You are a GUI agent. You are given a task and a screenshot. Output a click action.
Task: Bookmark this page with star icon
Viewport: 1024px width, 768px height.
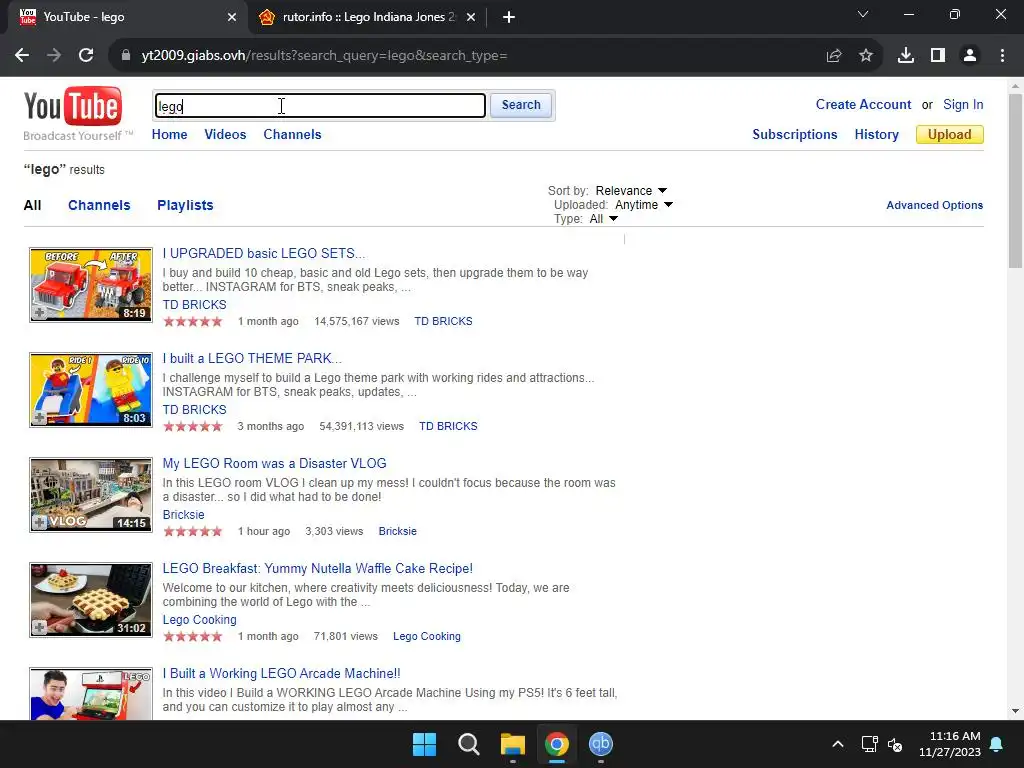pyautogui.click(x=866, y=56)
